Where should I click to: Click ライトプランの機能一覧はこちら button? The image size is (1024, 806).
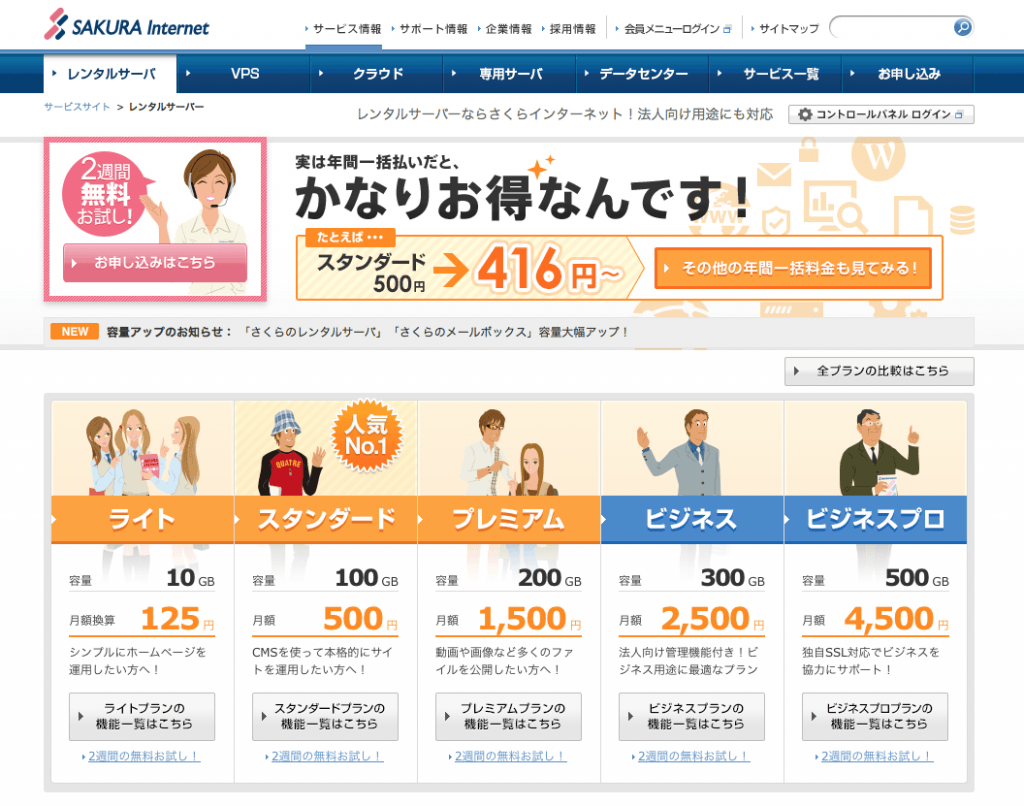pyautogui.click(x=142, y=717)
